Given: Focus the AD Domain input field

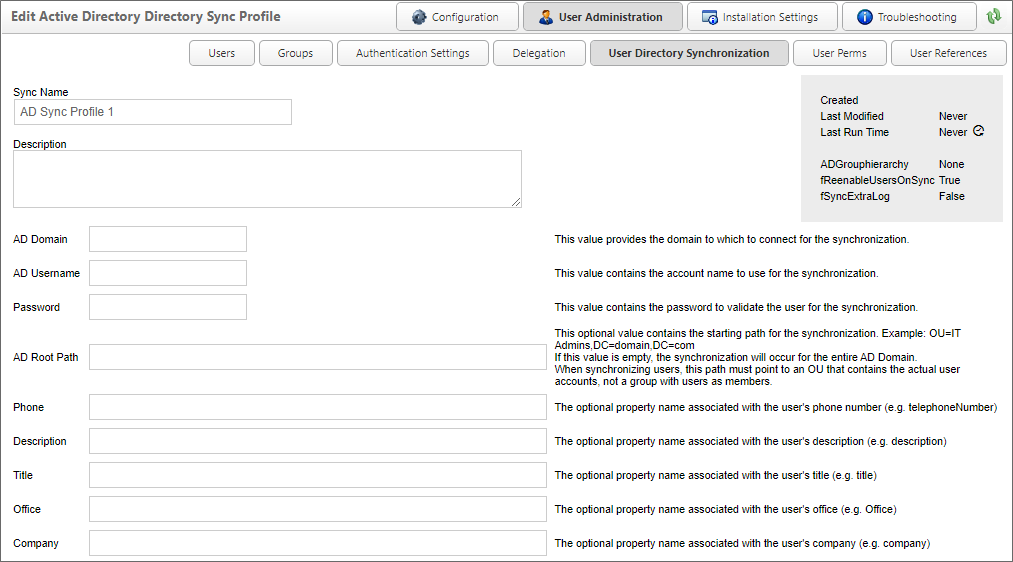Looking at the screenshot, I should pyautogui.click(x=167, y=239).
